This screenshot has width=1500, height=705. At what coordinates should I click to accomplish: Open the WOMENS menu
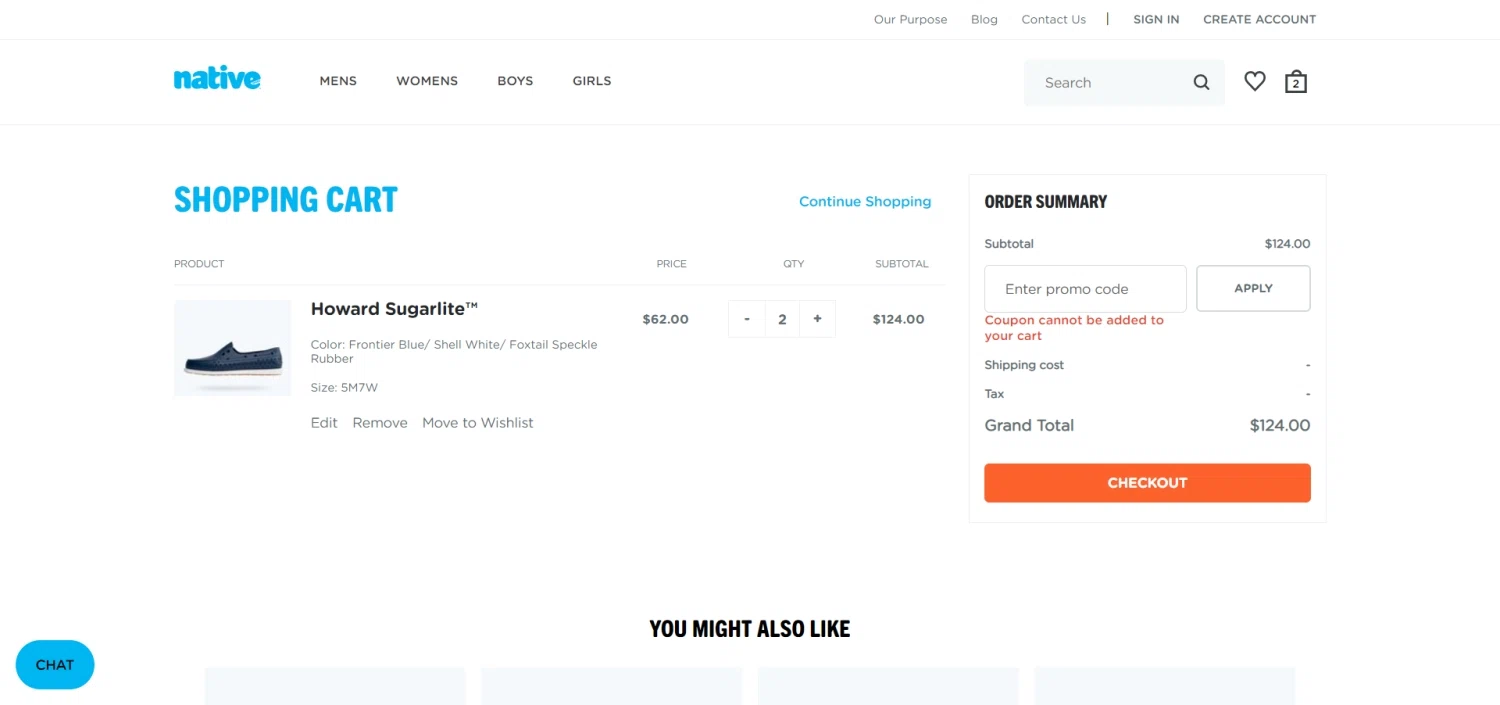tap(427, 81)
